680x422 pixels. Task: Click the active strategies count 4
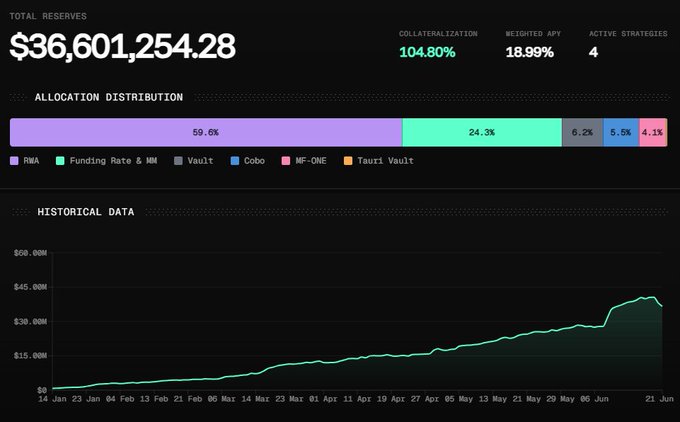coord(593,52)
